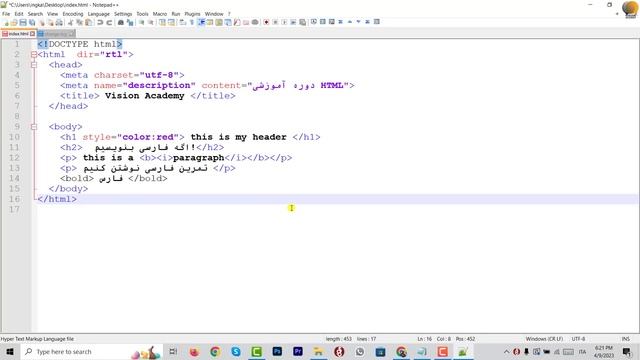Image resolution: width=640 pixels, height=360 pixels.
Task: Open the Language menu
Action: tap(98, 14)
